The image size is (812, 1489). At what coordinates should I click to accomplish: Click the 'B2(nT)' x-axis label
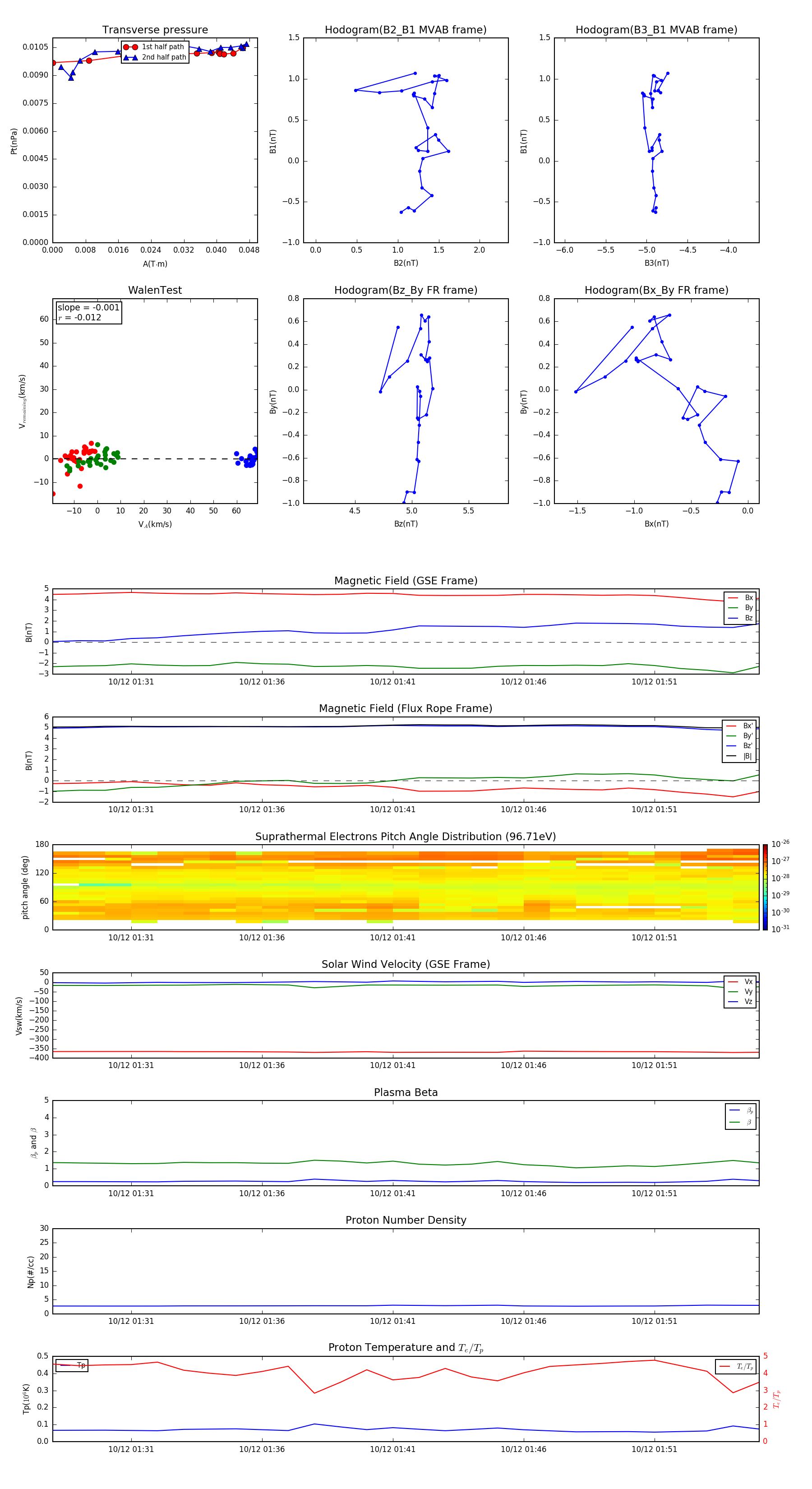point(406,263)
